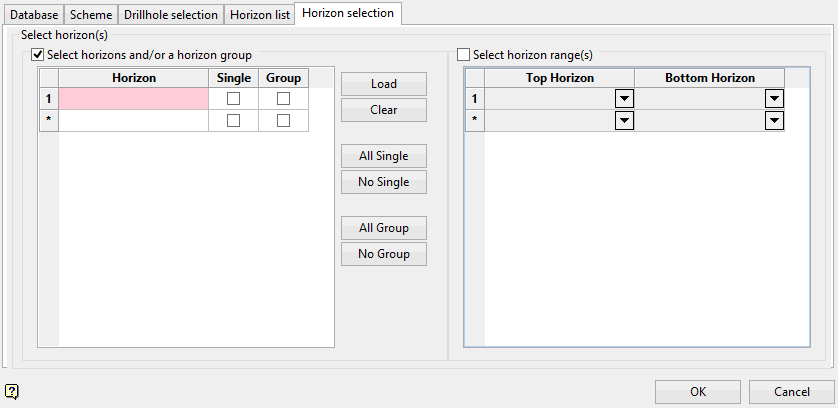Image resolution: width=838 pixels, height=408 pixels.
Task: Click the help question mark icon
Action: [x=10, y=391]
